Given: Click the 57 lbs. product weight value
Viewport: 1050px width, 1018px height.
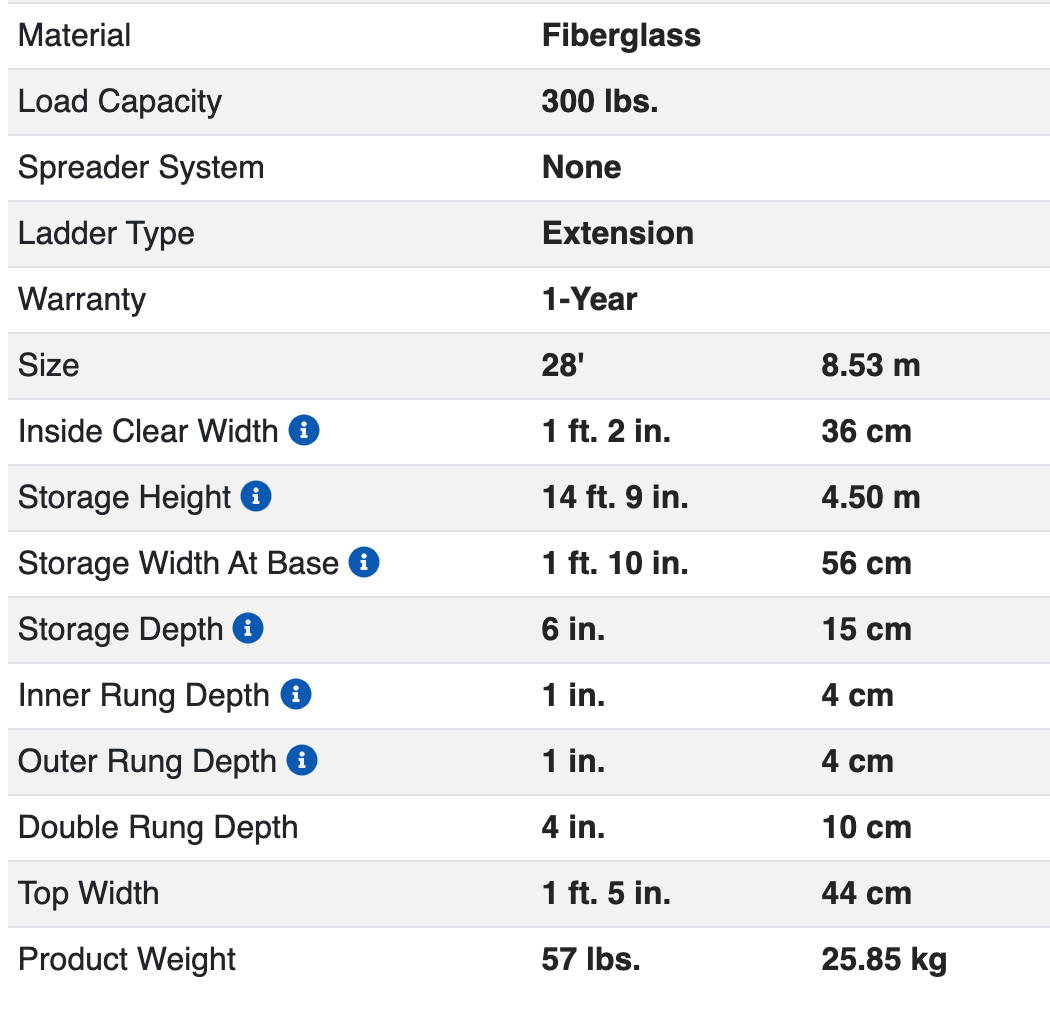Looking at the screenshot, I should tap(591, 959).
